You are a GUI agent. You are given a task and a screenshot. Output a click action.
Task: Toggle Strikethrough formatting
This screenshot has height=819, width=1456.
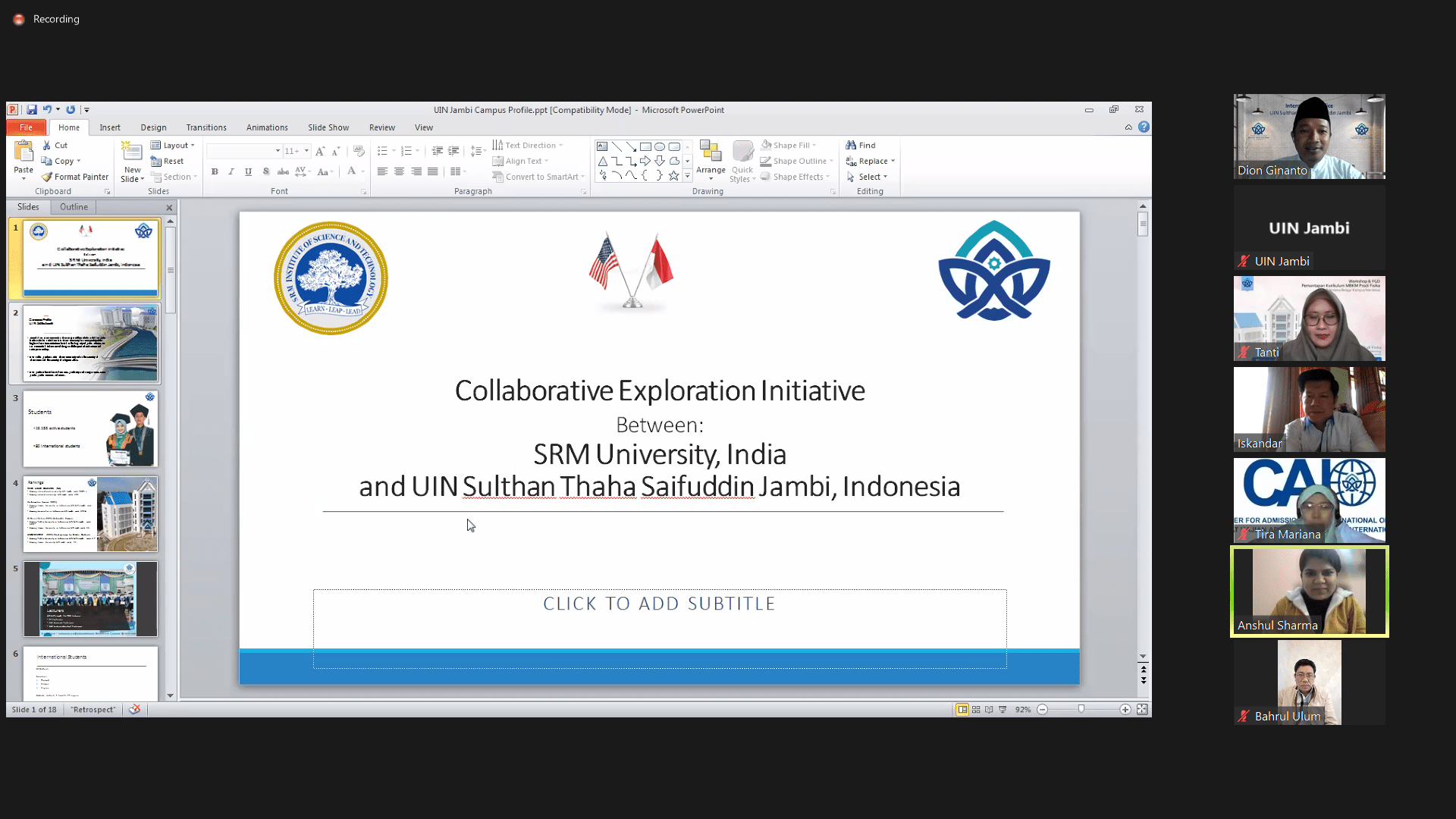283,172
